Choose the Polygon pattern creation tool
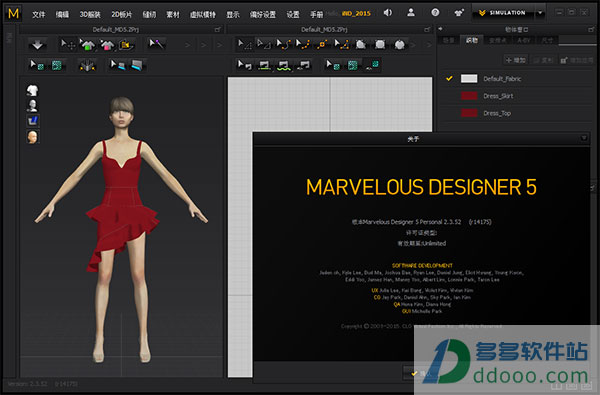This screenshot has width=600, height=395. point(360,45)
